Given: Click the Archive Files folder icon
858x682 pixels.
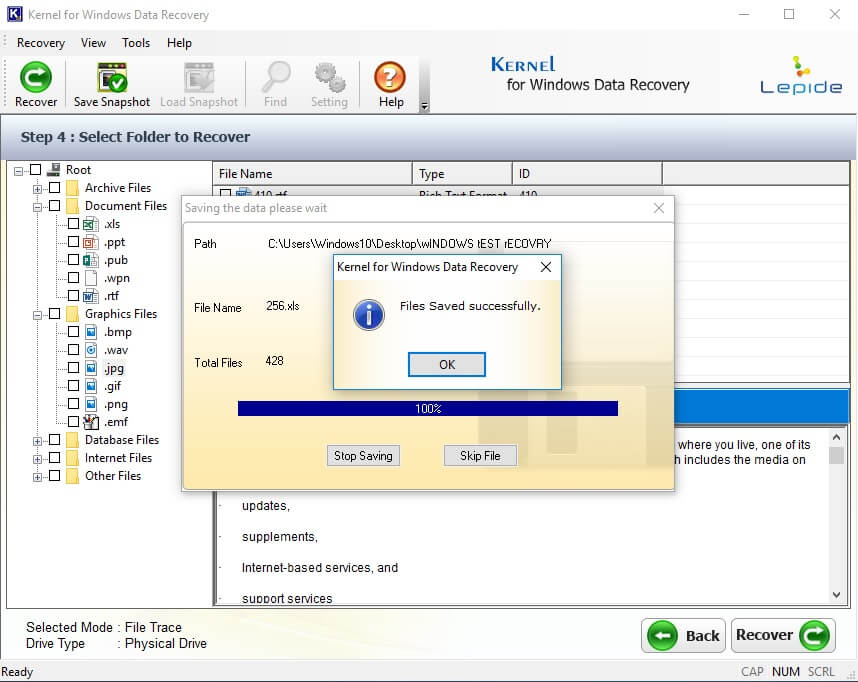Looking at the screenshot, I should [x=72, y=188].
